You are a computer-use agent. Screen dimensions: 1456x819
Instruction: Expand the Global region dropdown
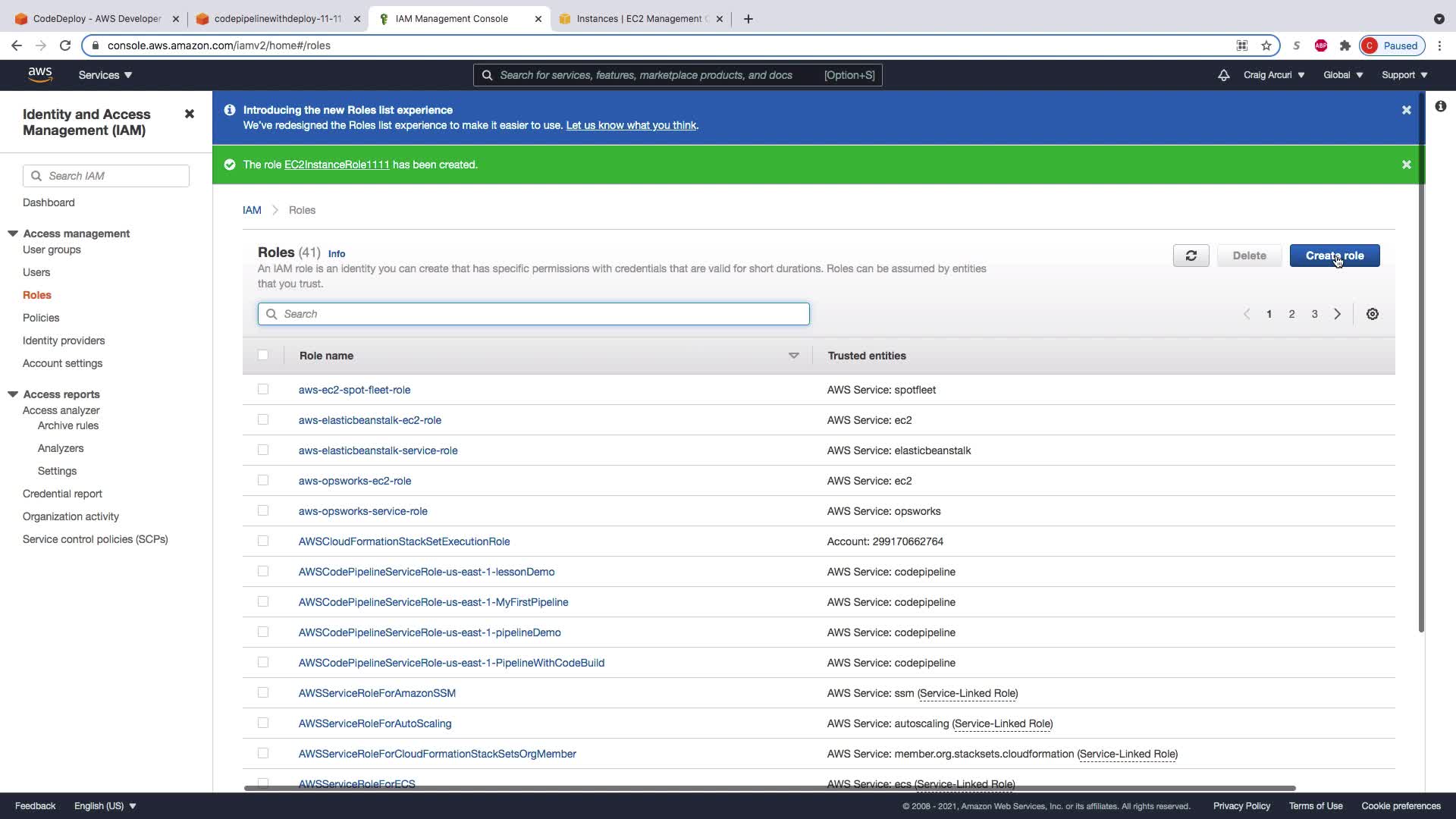(x=1342, y=75)
